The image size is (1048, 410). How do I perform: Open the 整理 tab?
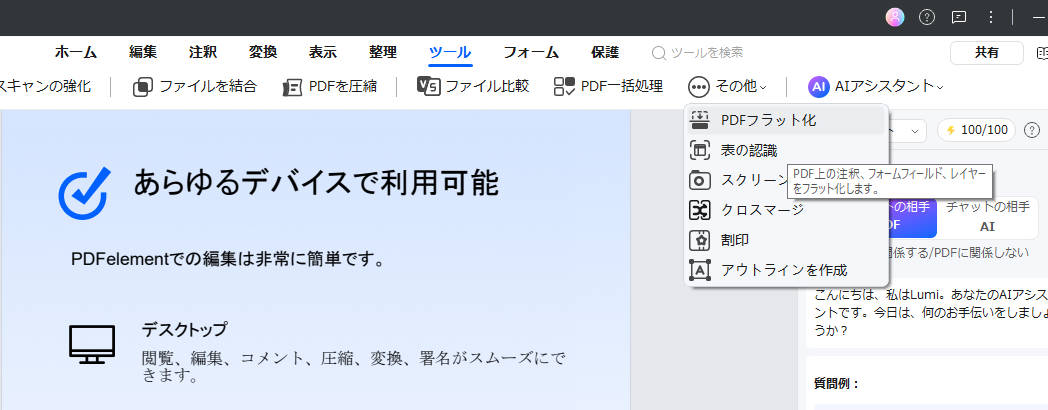click(383, 52)
